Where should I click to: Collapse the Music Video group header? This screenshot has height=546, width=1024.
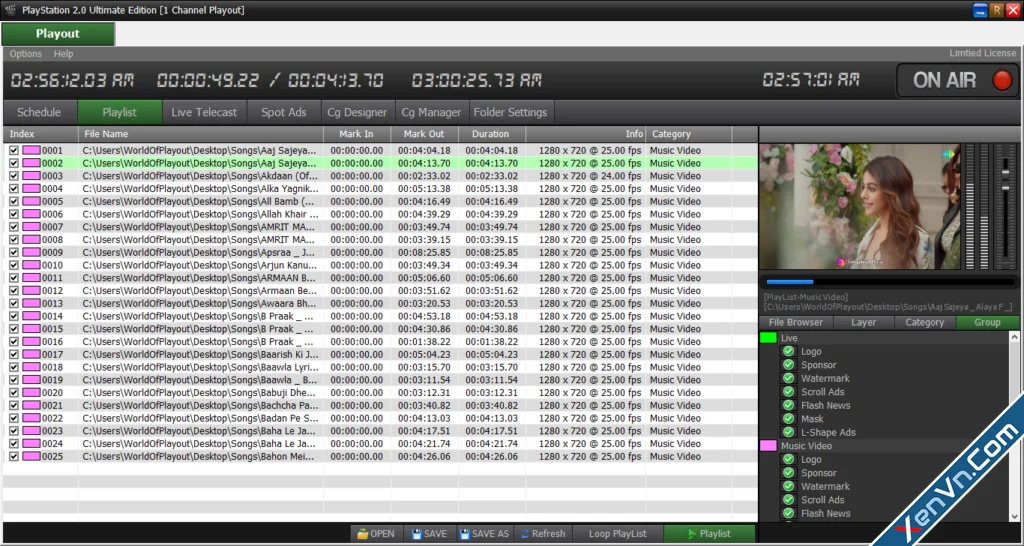[x=884, y=445]
